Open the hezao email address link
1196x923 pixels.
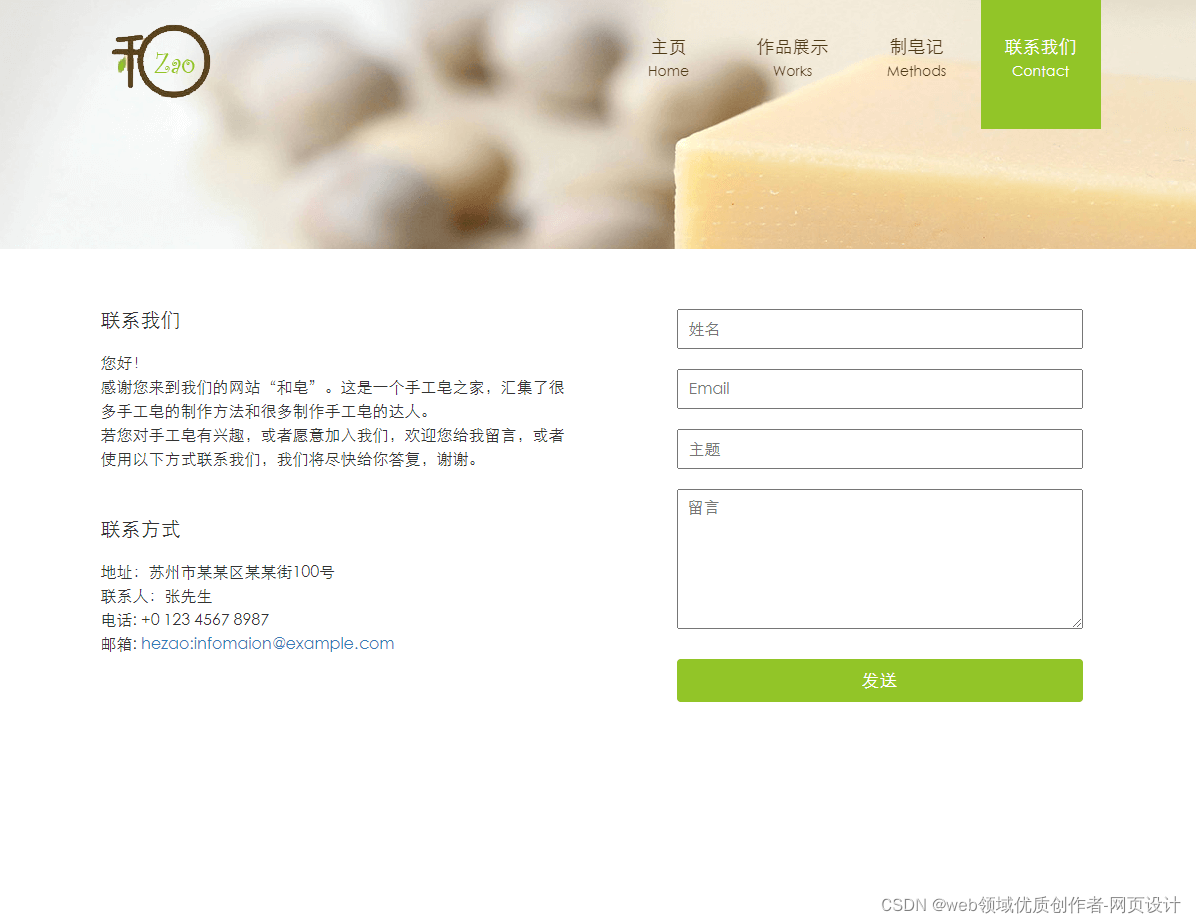click(x=268, y=644)
